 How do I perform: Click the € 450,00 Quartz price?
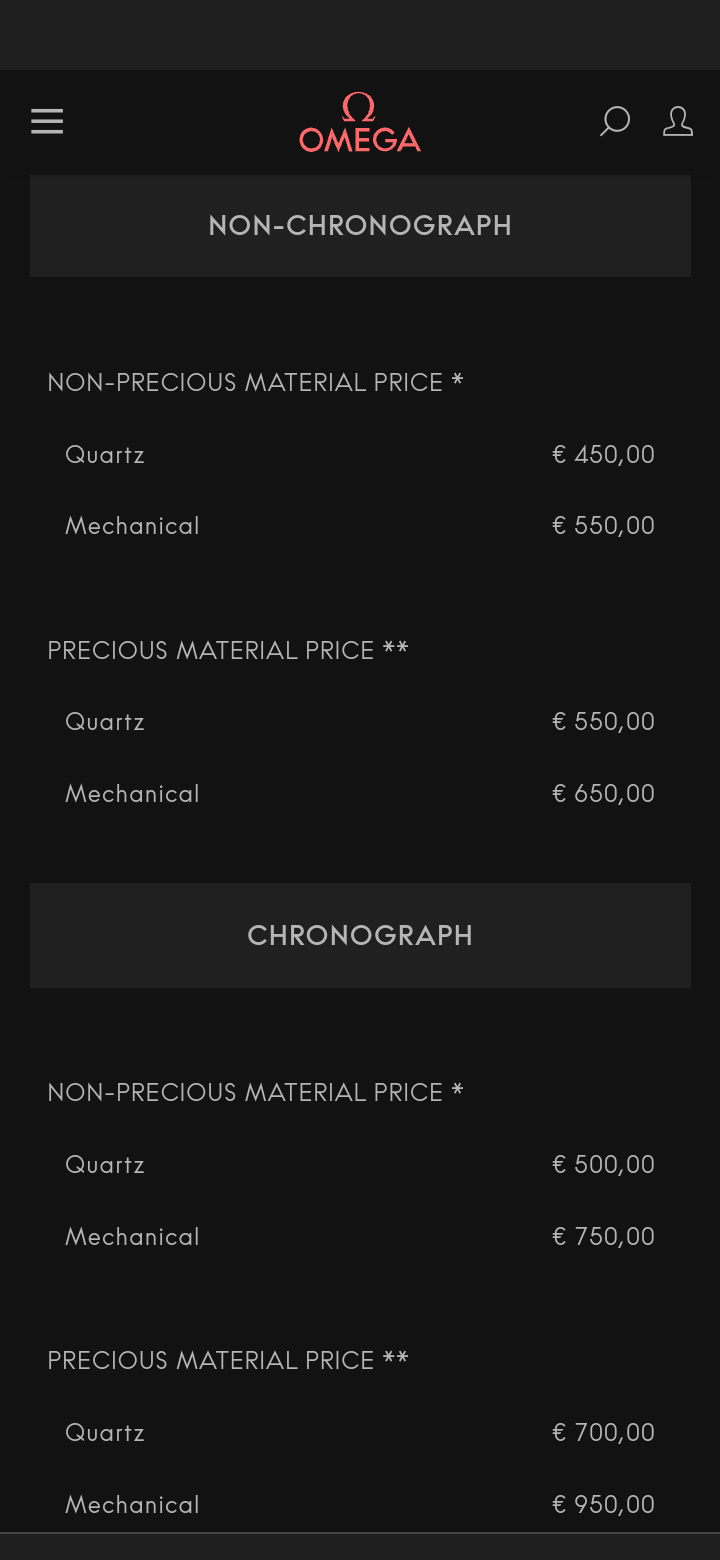[603, 455]
